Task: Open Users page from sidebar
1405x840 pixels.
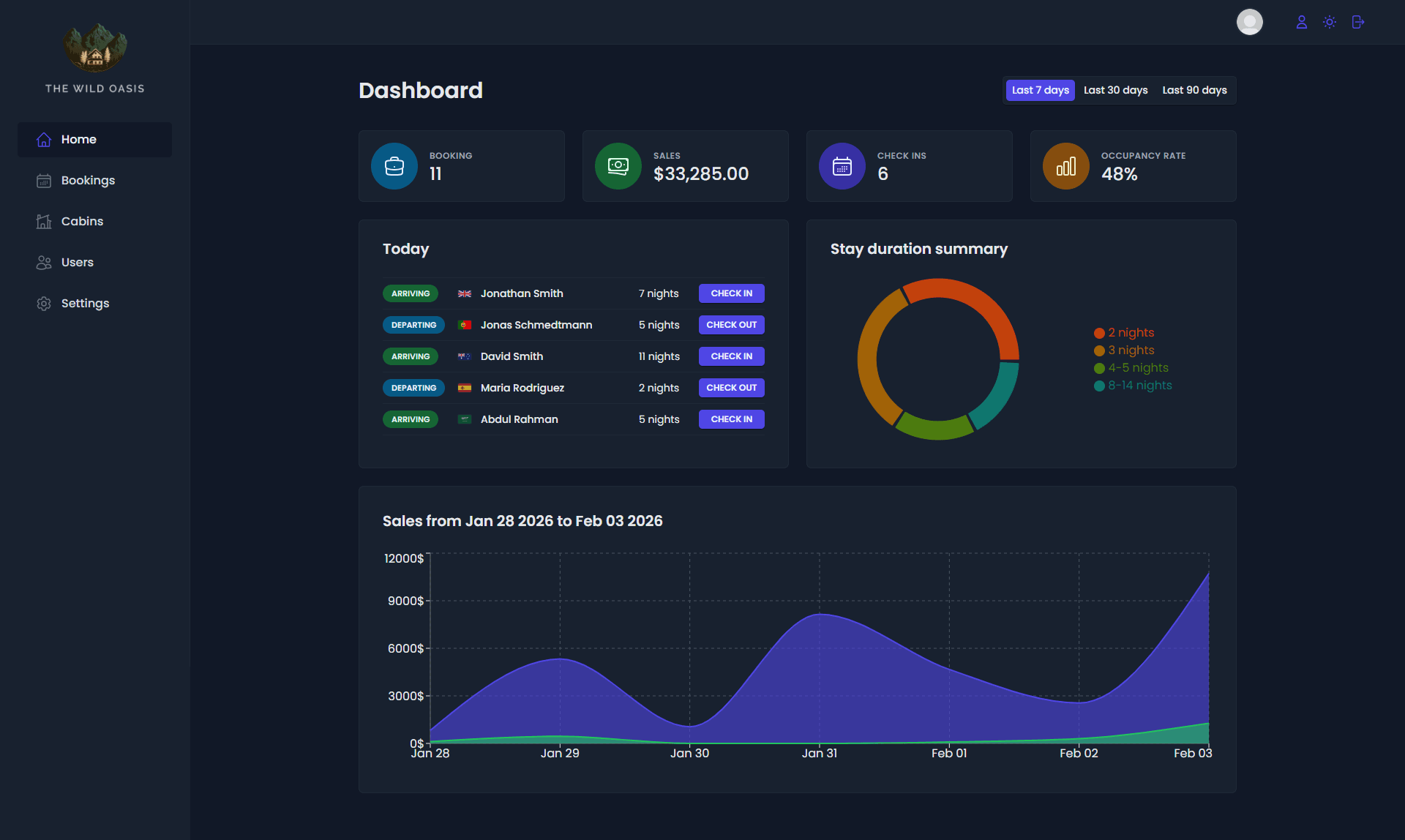Action: coord(77,262)
